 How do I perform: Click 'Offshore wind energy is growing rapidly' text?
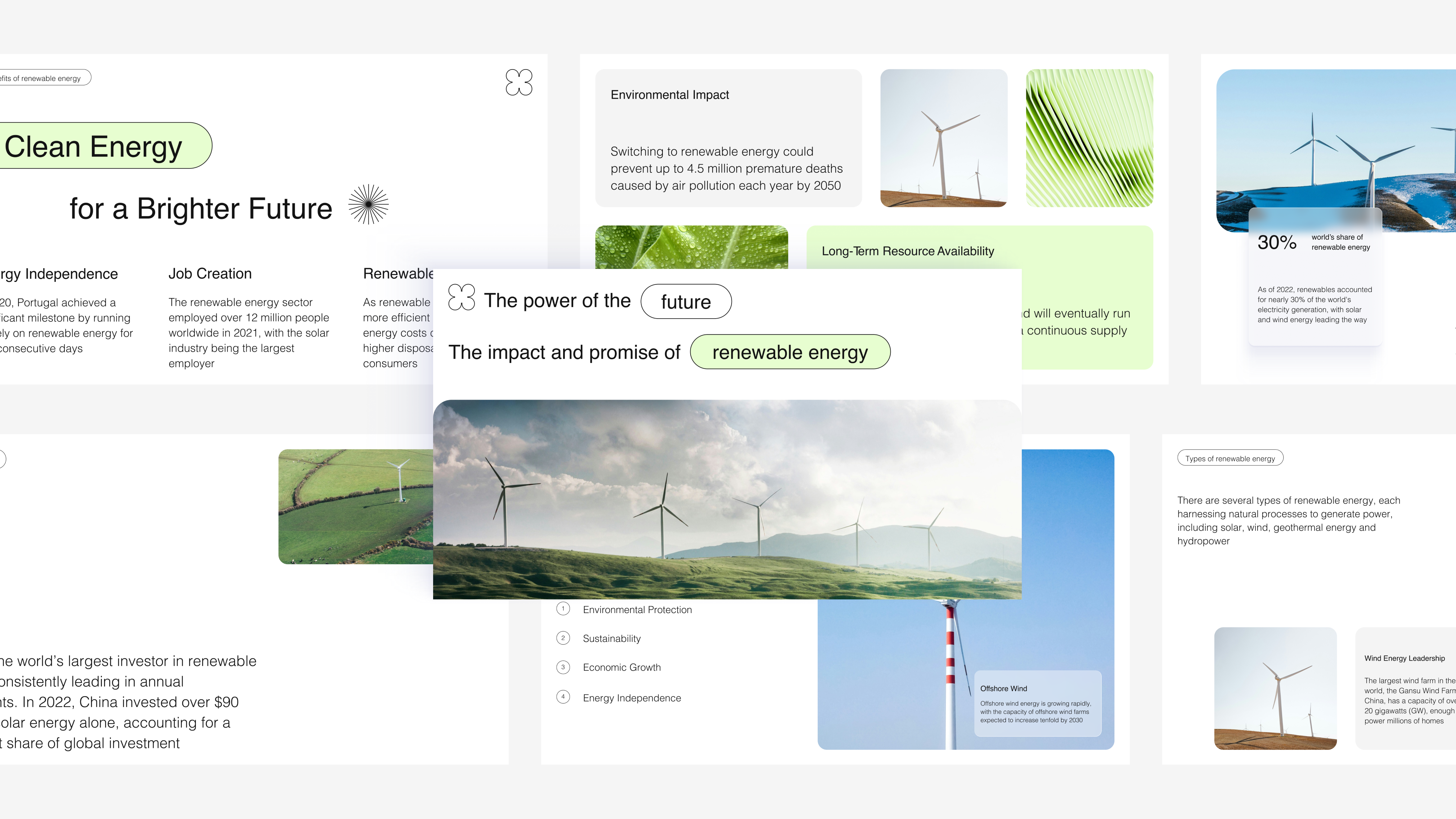click(1035, 712)
